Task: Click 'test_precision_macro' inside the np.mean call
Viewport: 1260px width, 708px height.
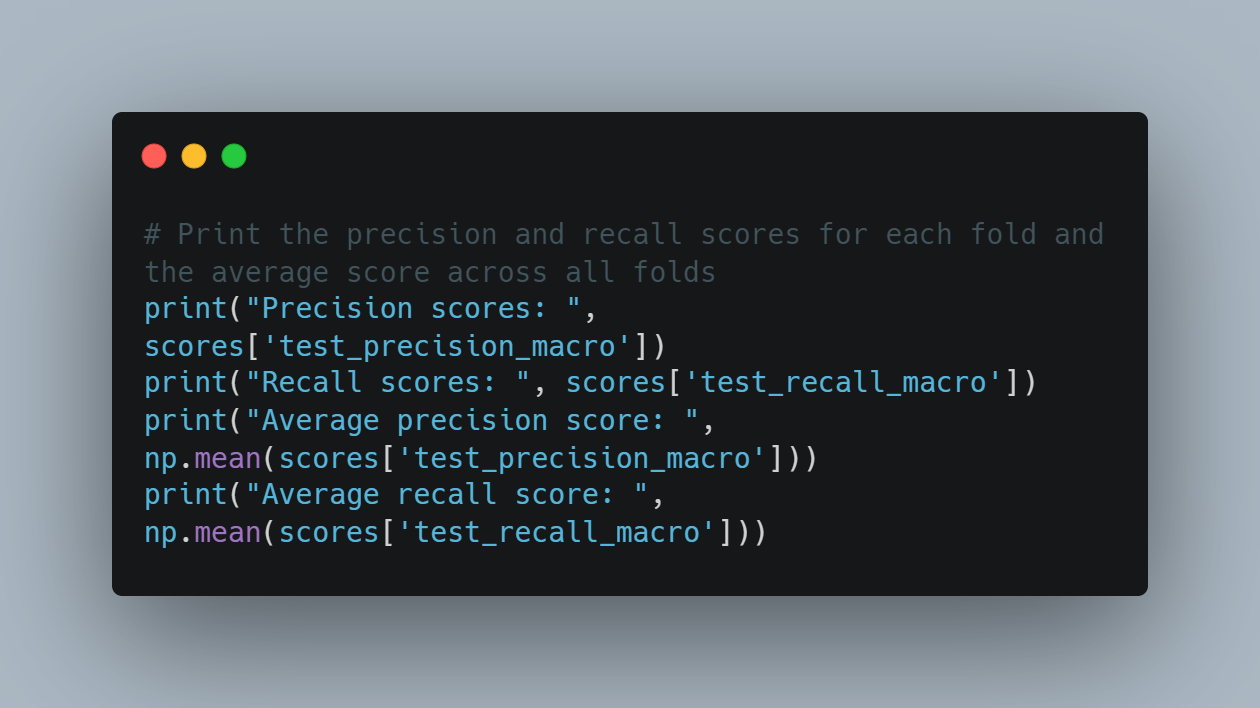Action: coord(582,458)
